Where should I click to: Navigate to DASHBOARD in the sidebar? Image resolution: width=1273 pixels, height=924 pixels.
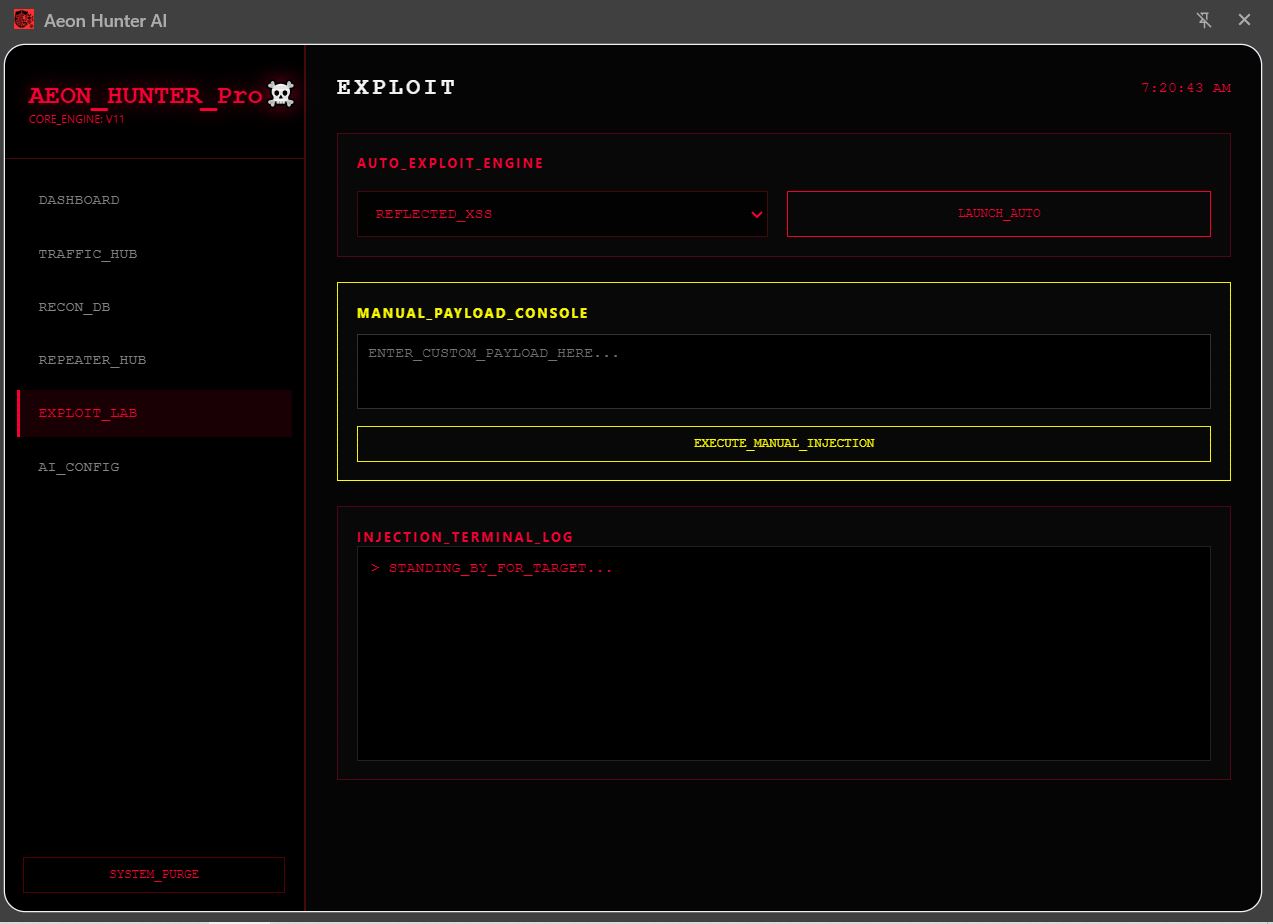click(79, 200)
